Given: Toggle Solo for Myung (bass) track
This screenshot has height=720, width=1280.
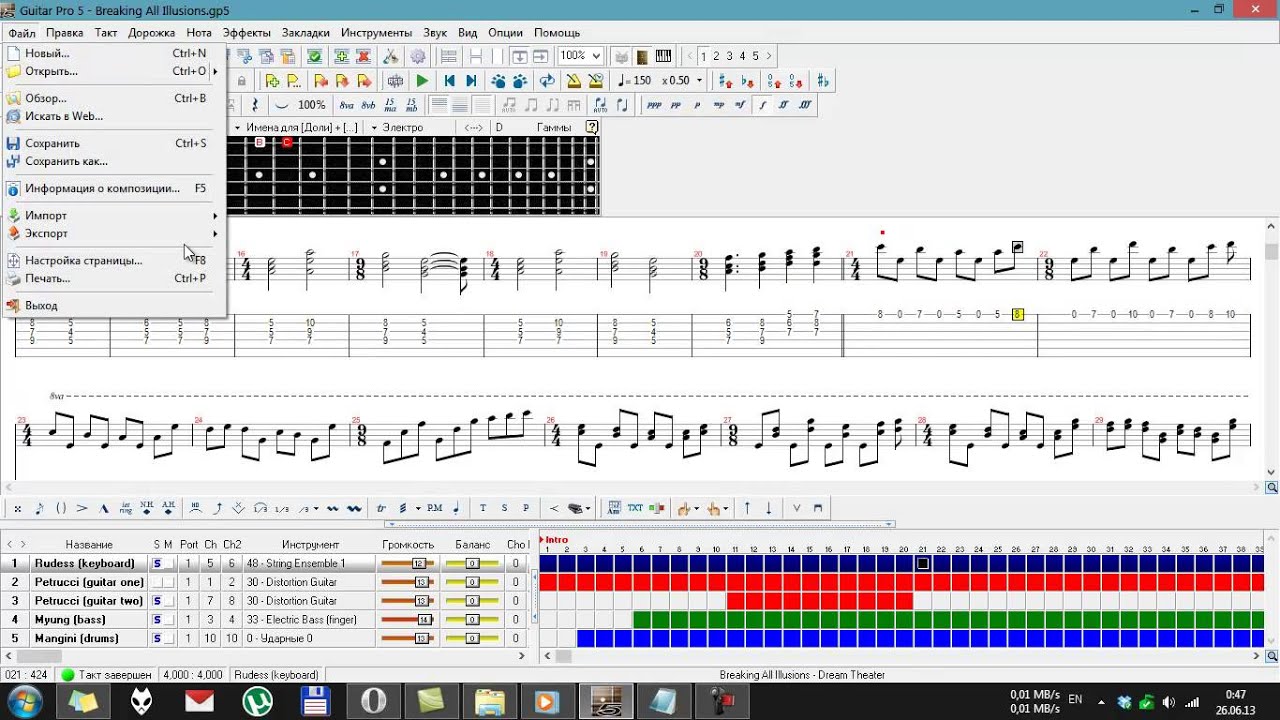Looking at the screenshot, I should pyautogui.click(x=156, y=619).
